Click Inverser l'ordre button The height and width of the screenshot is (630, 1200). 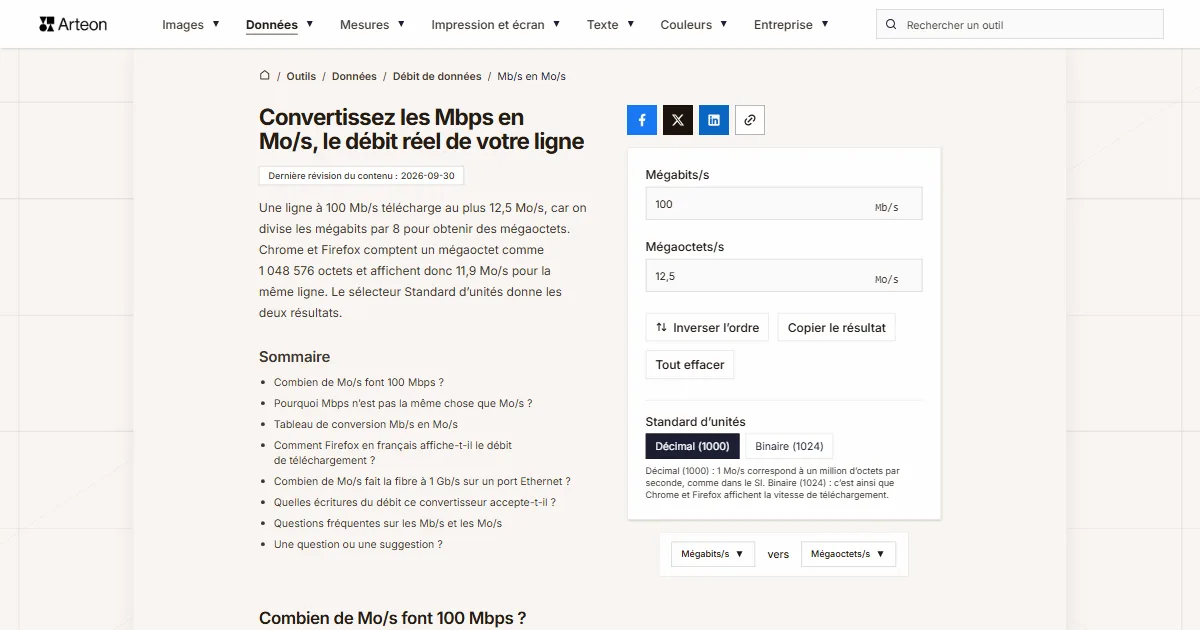[707, 328]
